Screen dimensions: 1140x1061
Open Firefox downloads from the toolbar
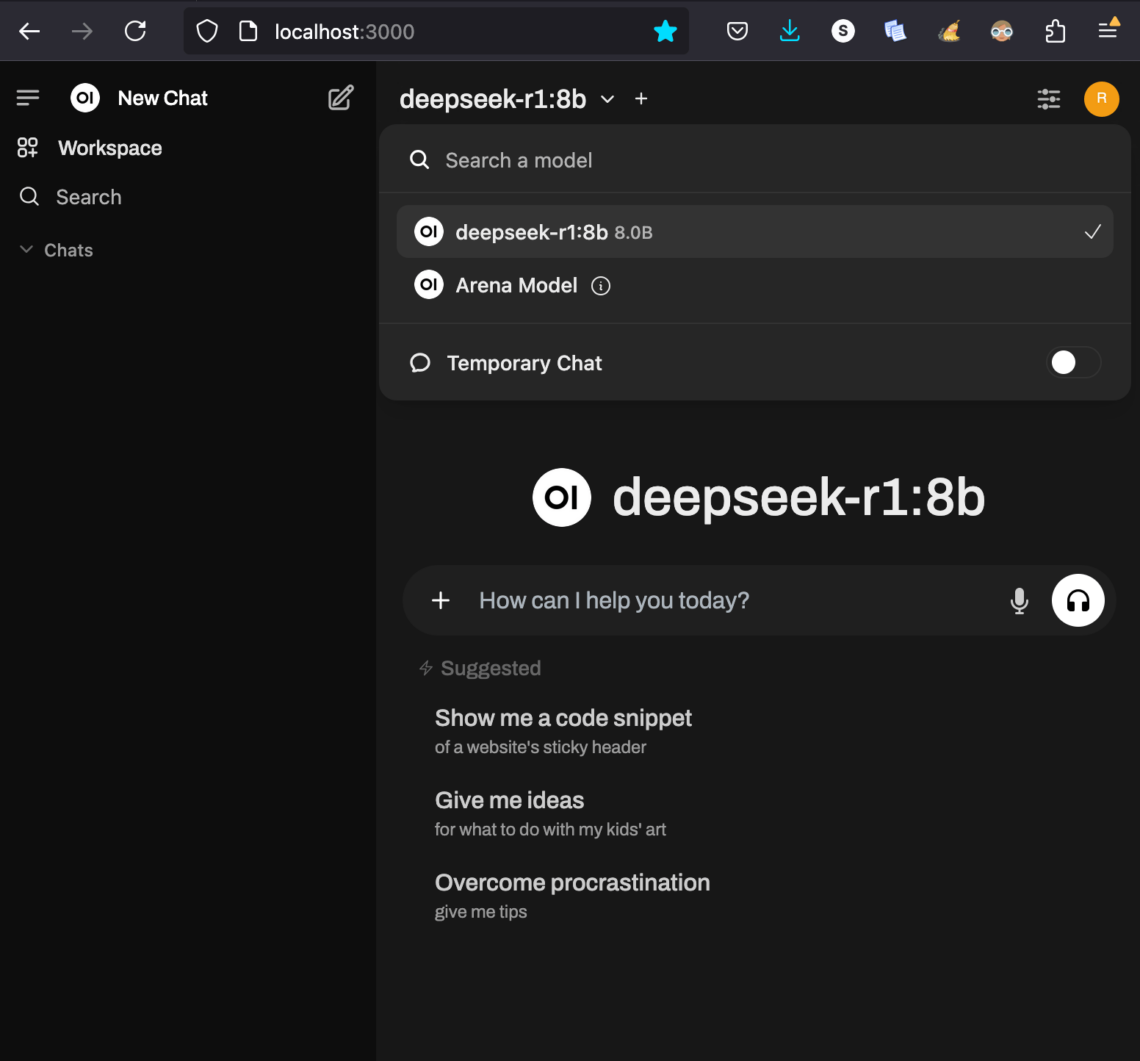pos(790,31)
